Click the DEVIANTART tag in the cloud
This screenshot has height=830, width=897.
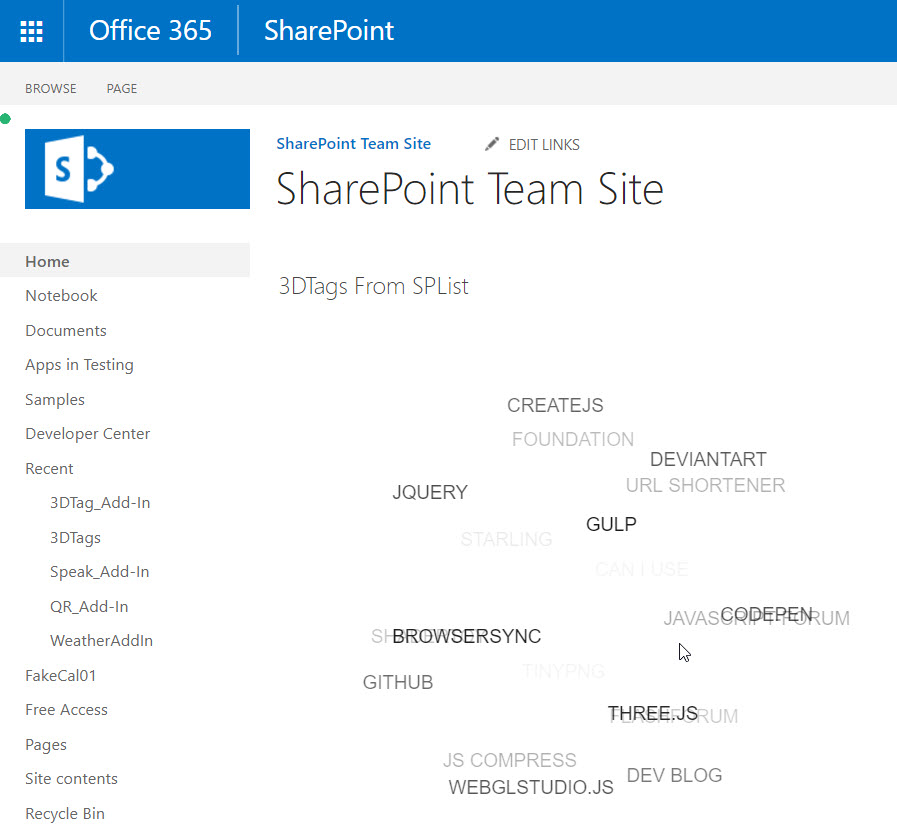[708, 460]
